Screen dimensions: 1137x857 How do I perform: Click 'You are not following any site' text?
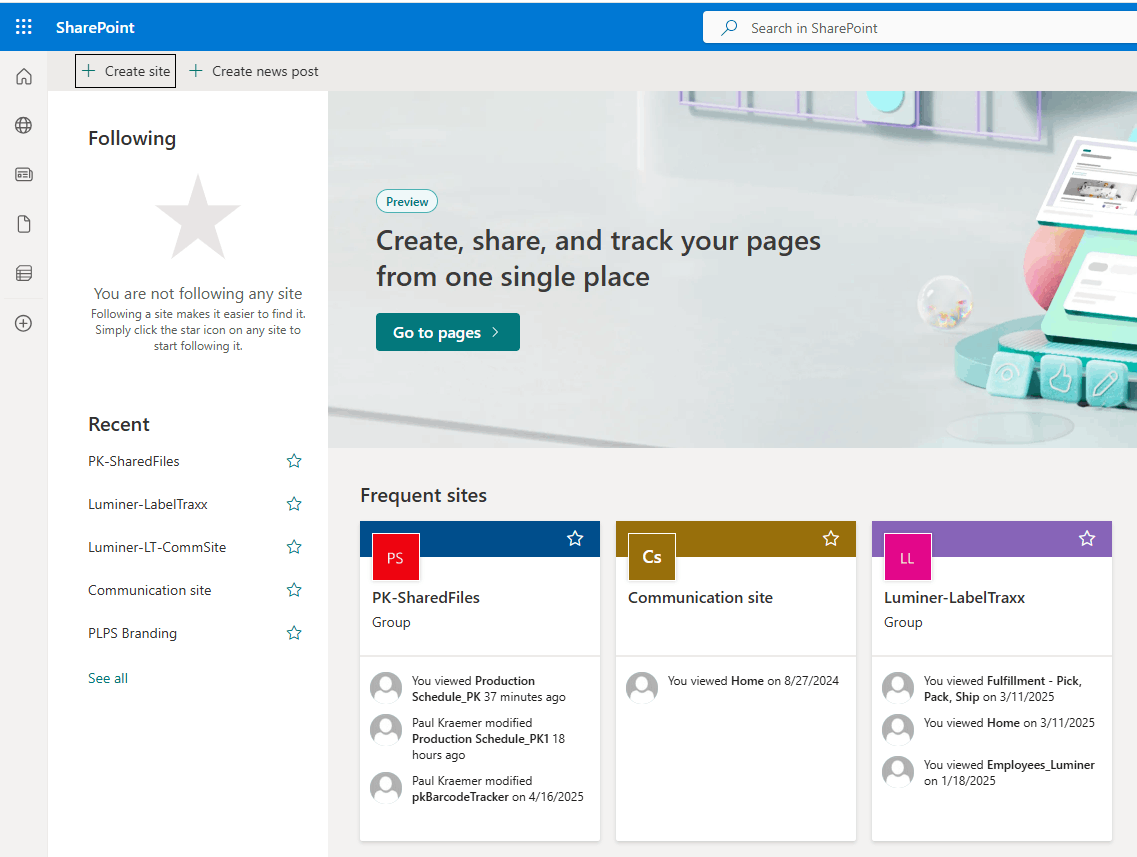(x=198, y=294)
